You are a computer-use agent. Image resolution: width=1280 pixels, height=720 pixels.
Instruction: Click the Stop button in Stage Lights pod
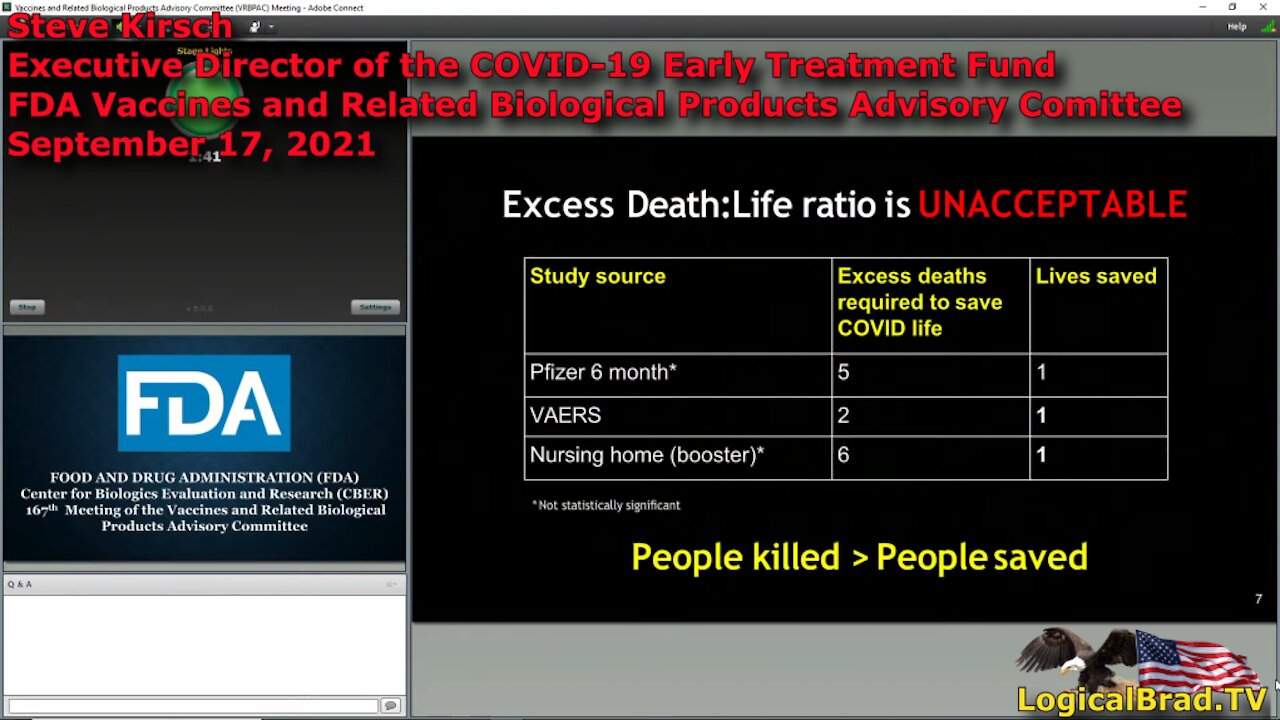pos(27,307)
